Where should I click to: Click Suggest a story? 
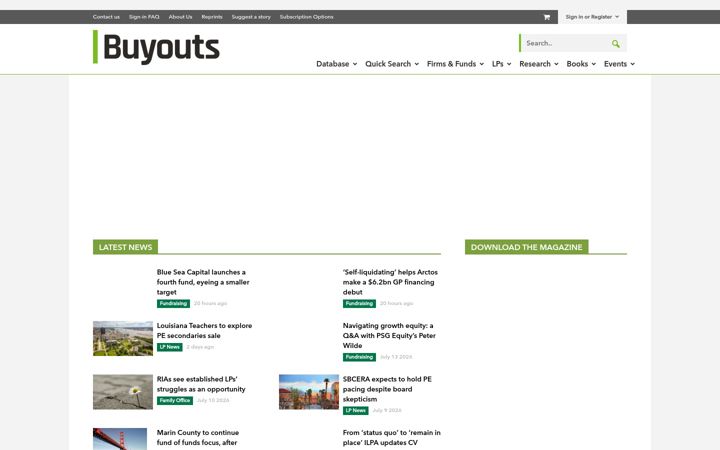[x=251, y=17]
